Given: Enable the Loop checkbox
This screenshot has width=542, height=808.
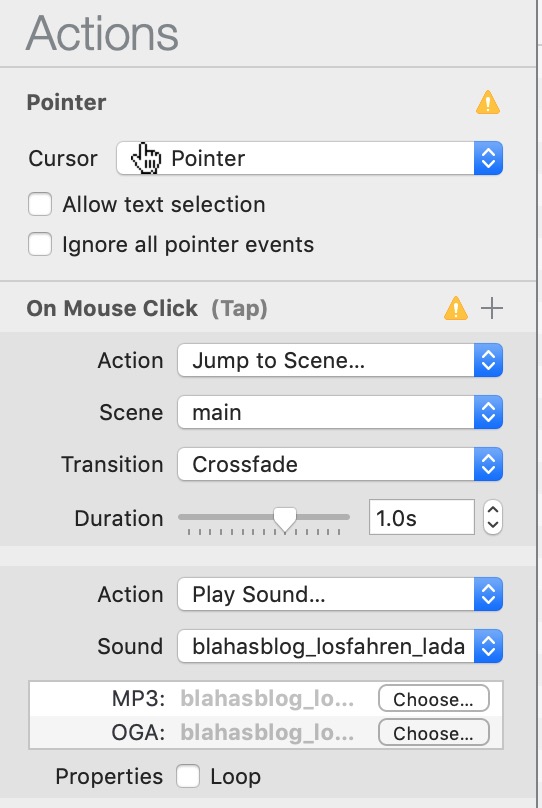Looking at the screenshot, I should [x=188, y=776].
